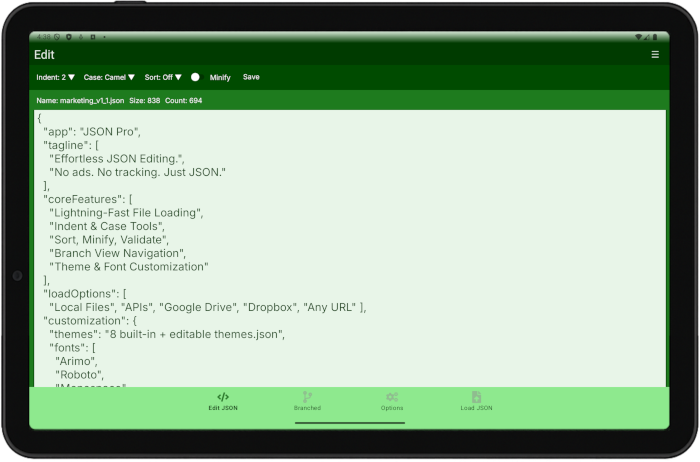Image resolution: width=700 pixels, height=462 pixels.
Task: Click the "coreFeatures": [ line
Action: click(x=88, y=199)
